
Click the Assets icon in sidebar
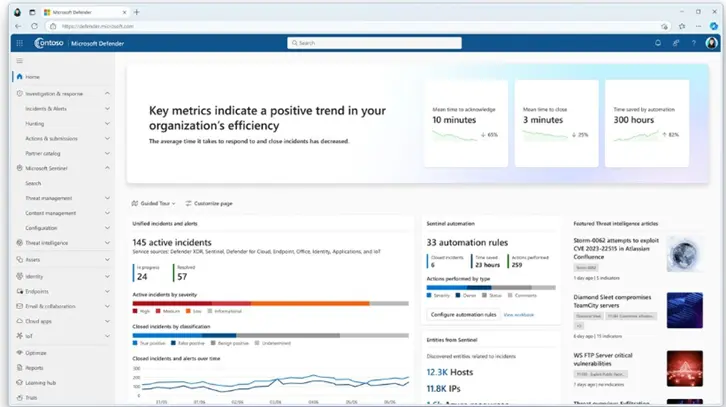(x=19, y=259)
